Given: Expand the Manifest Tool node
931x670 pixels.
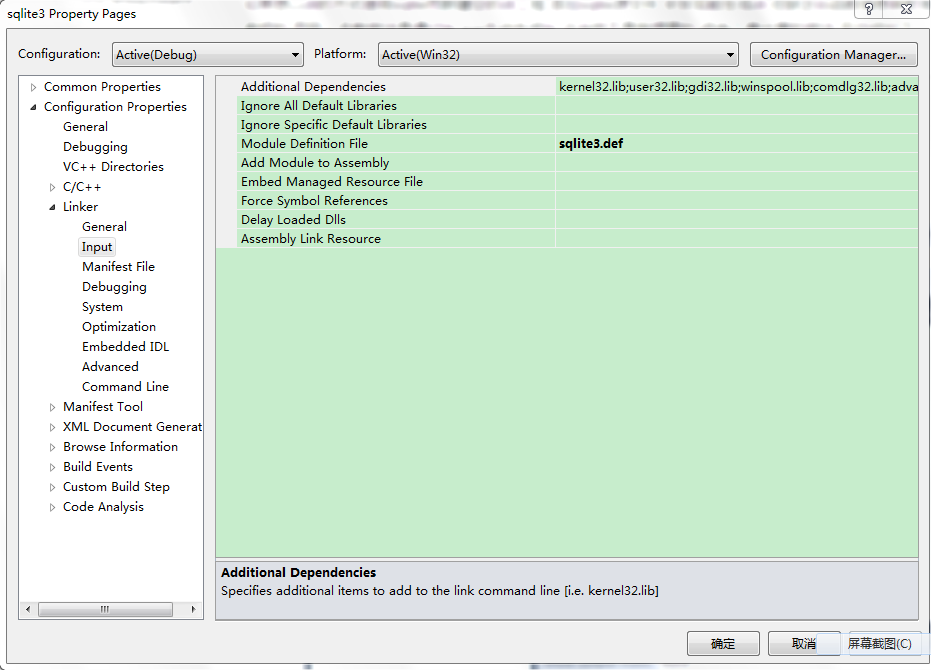Looking at the screenshot, I should pyautogui.click(x=52, y=407).
